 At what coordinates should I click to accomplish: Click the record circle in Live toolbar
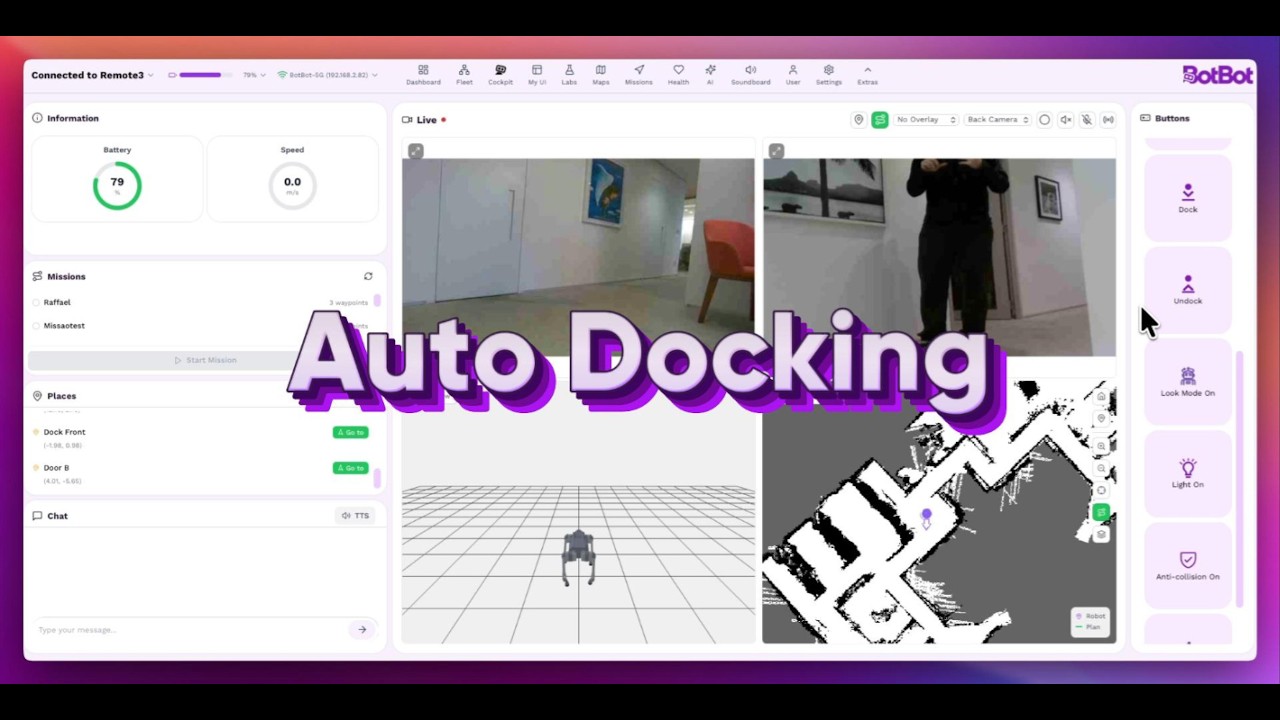click(x=1044, y=120)
